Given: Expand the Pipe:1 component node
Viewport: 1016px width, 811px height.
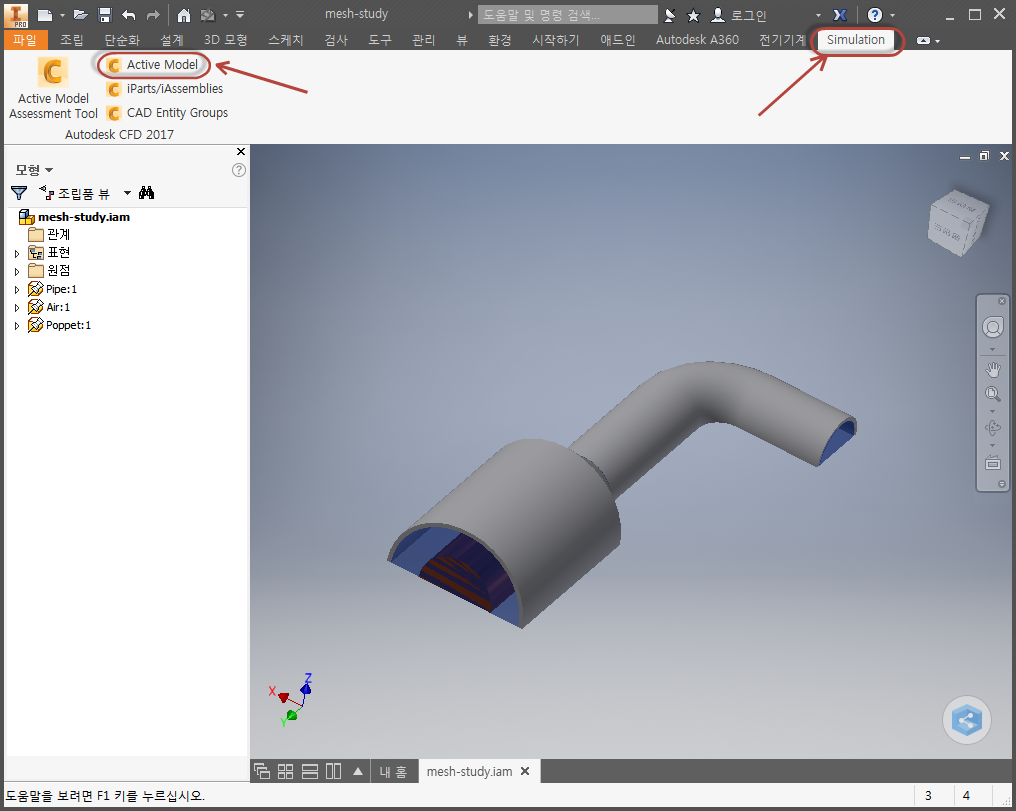Looking at the screenshot, I should coord(17,290).
